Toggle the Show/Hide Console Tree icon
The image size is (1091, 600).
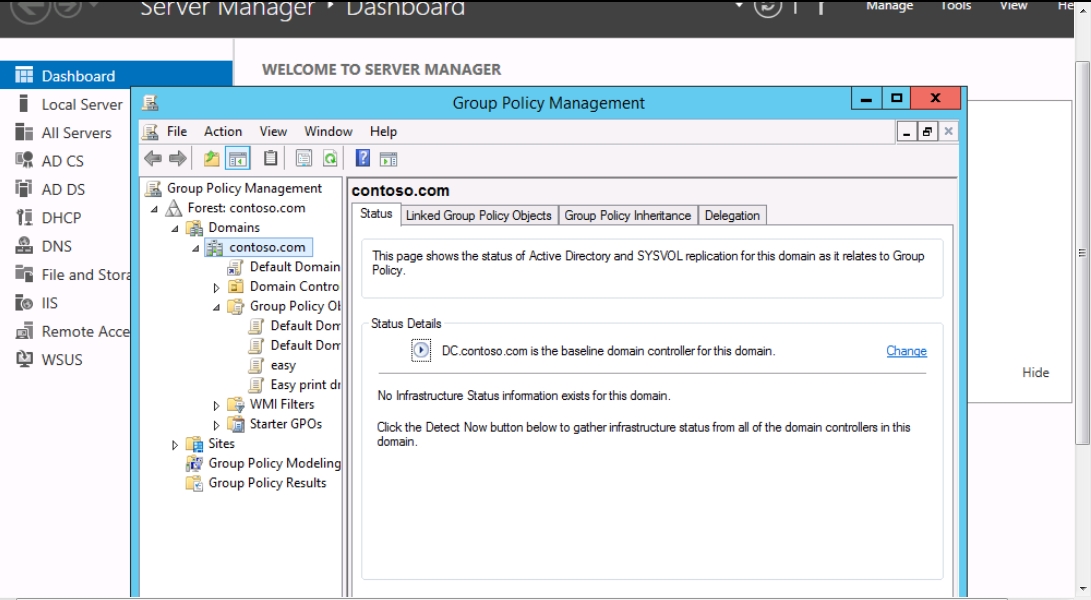238,159
